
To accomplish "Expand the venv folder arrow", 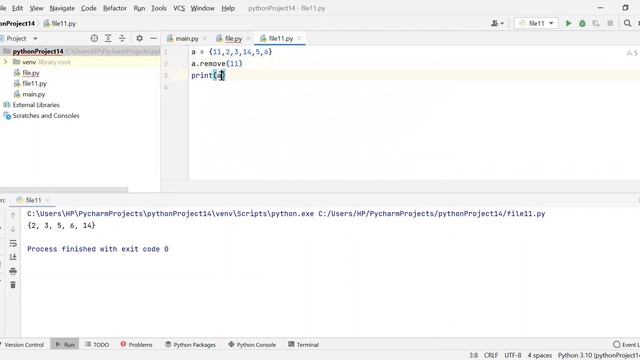I will (5, 62).
